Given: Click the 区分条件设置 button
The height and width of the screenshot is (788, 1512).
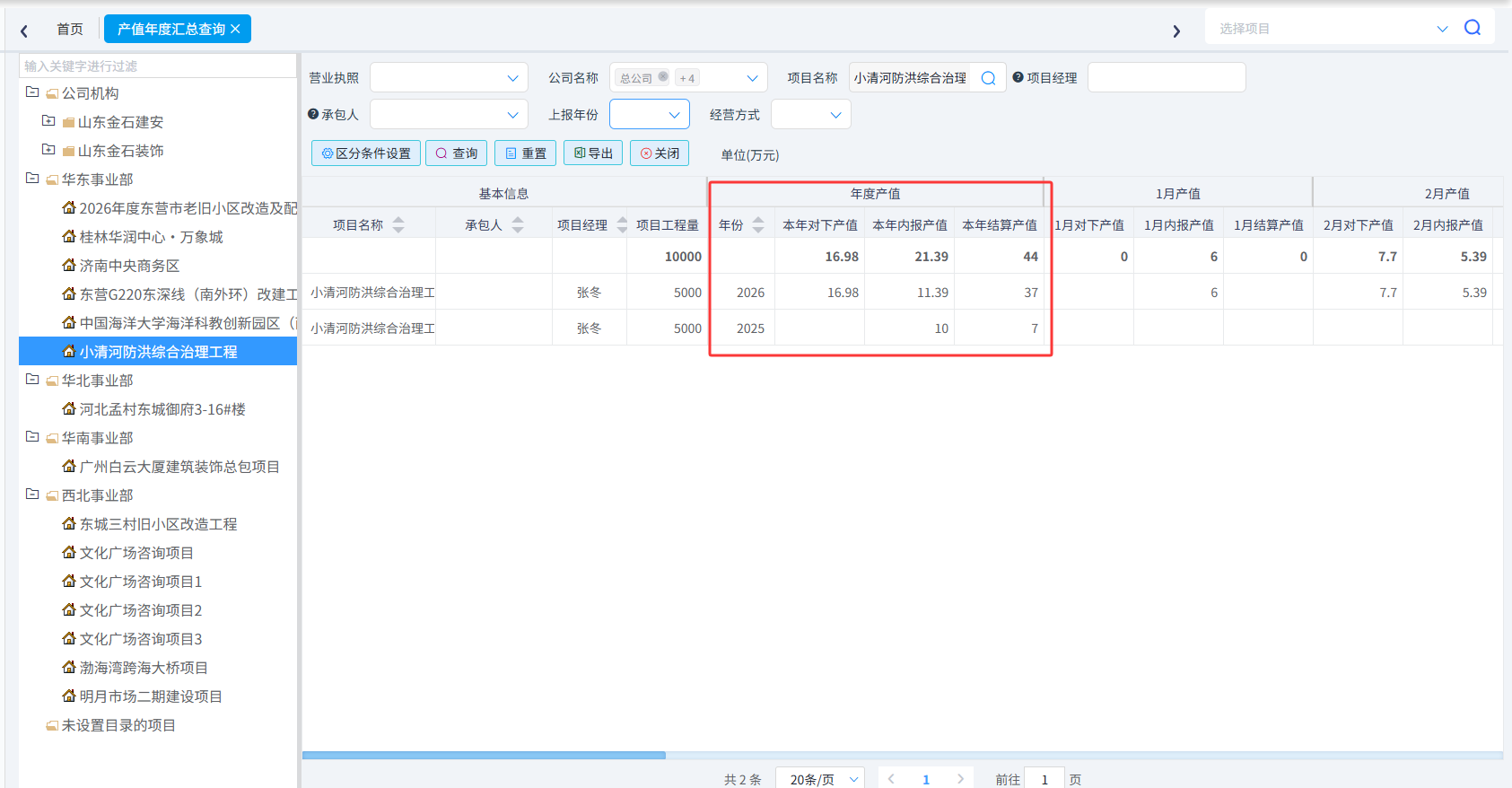Looking at the screenshot, I should (x=366, y=153).
